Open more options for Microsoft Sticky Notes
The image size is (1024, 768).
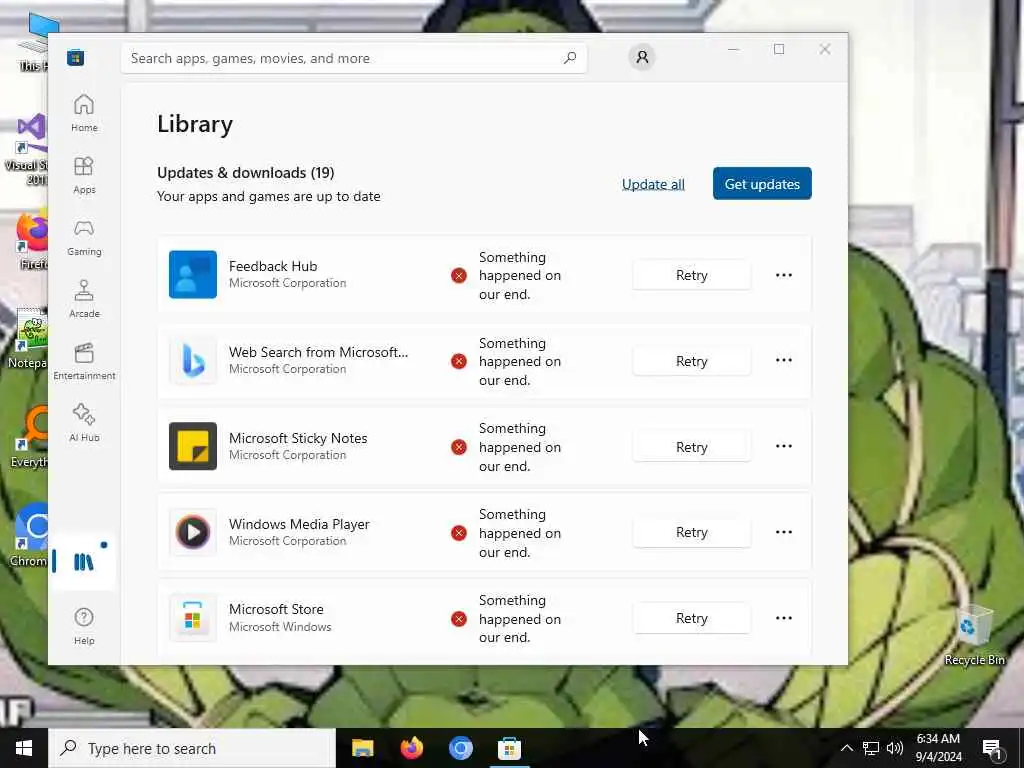784,447
